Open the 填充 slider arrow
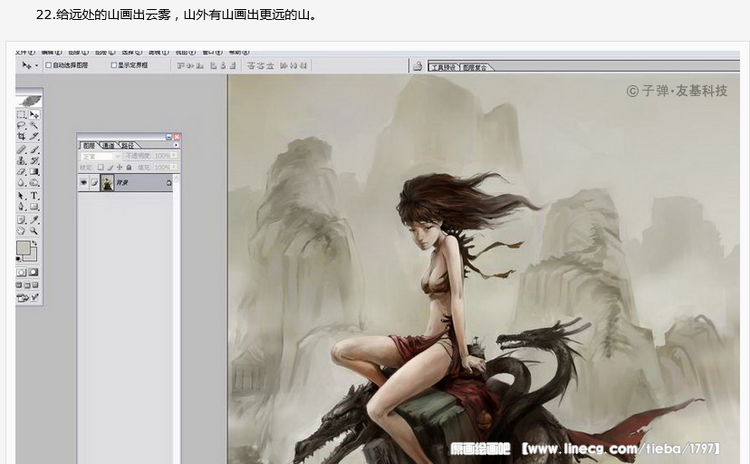 pyautogui.click(x=174, y=167)
